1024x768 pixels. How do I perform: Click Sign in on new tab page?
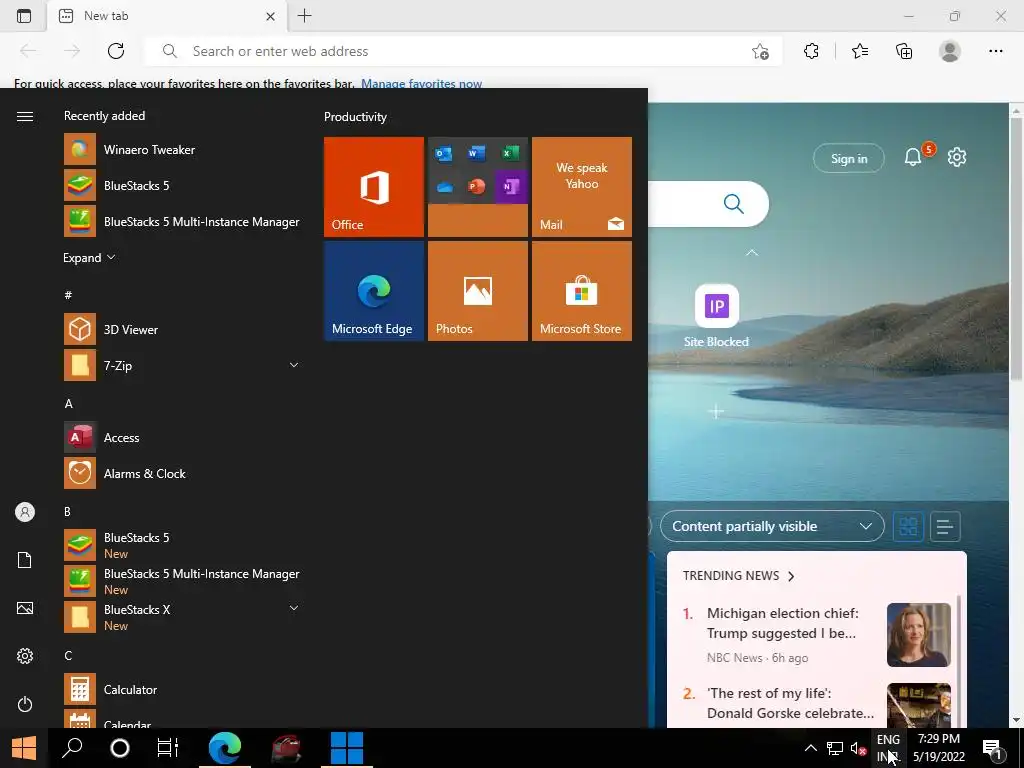pyautogui.click(x=848, y=159)
